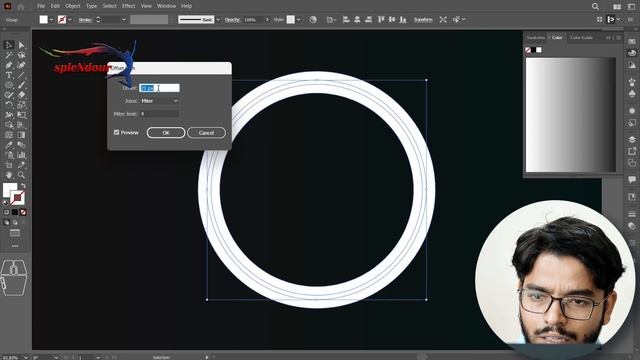This screenshot has width=640, height=360.
Task: Select the Hand tool
Action: (x=9, y=175)
